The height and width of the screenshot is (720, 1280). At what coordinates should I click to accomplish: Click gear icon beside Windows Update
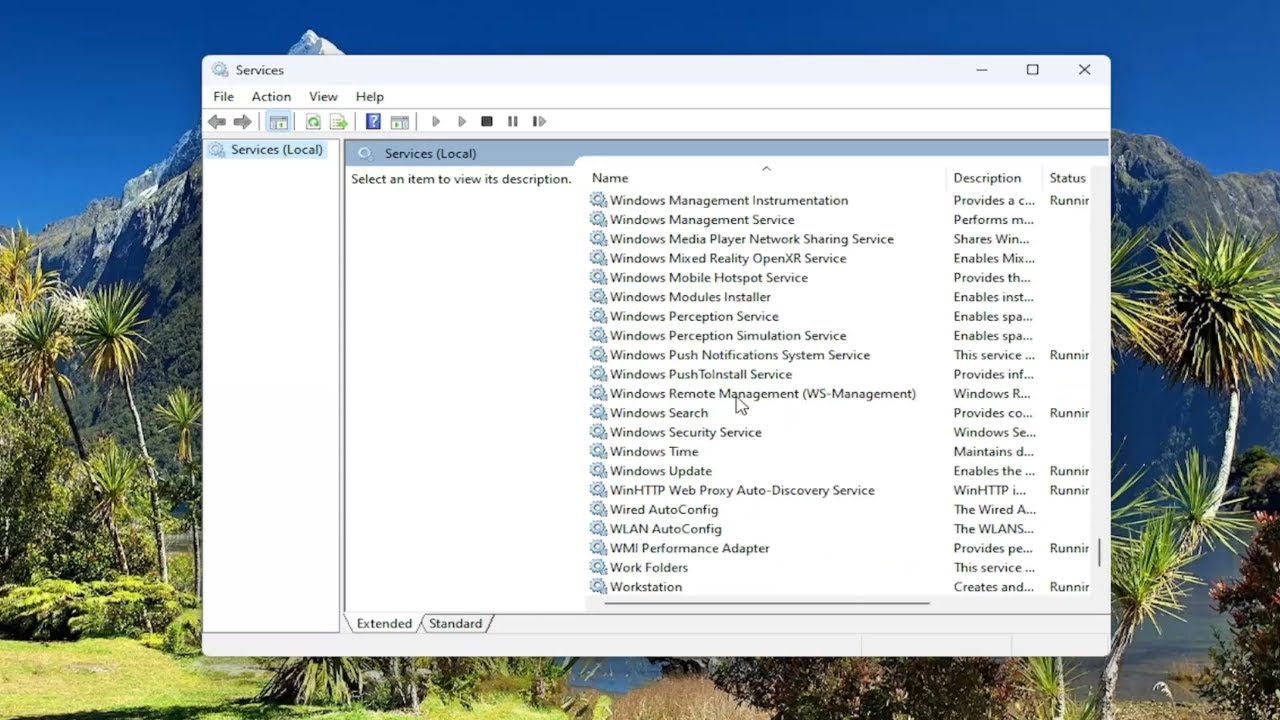598,471
